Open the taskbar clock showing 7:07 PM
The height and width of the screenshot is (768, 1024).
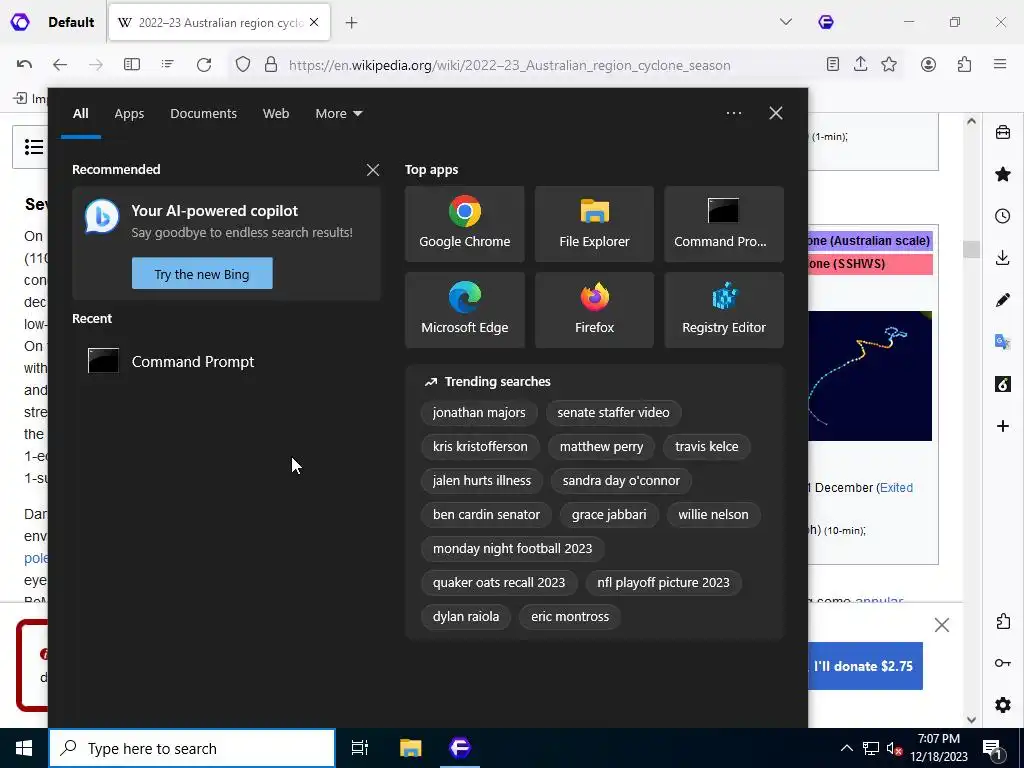click(939, 748)
